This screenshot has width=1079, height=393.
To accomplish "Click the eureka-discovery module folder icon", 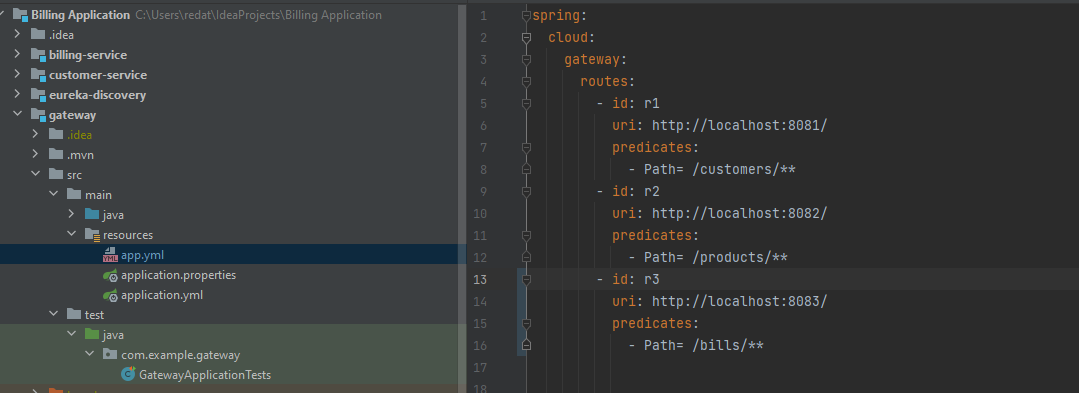I will [x=39, y=96].
